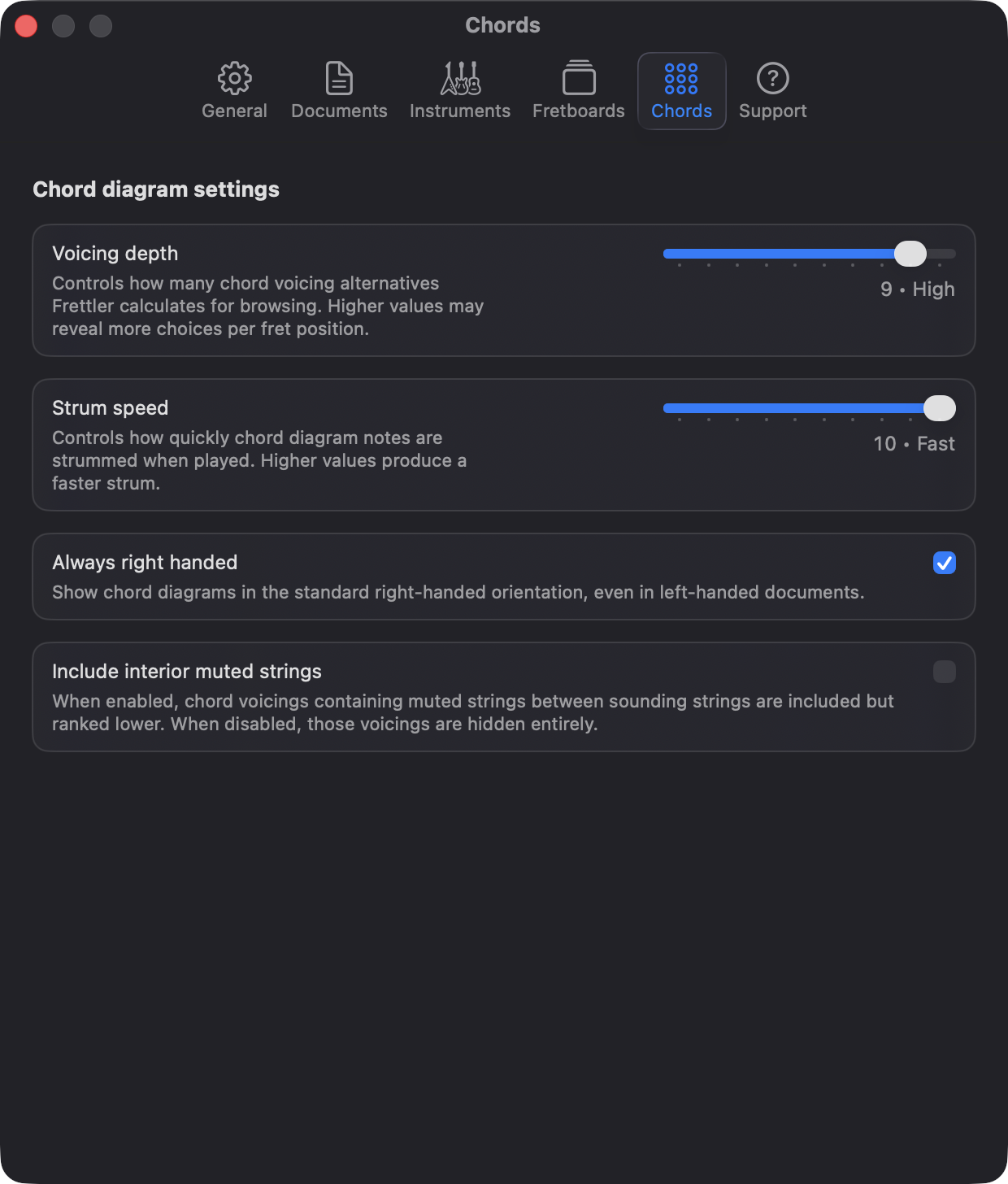Switch to the Chords tab label
This screenshot has height=1184, width=1008.
(x=681, y=111)
